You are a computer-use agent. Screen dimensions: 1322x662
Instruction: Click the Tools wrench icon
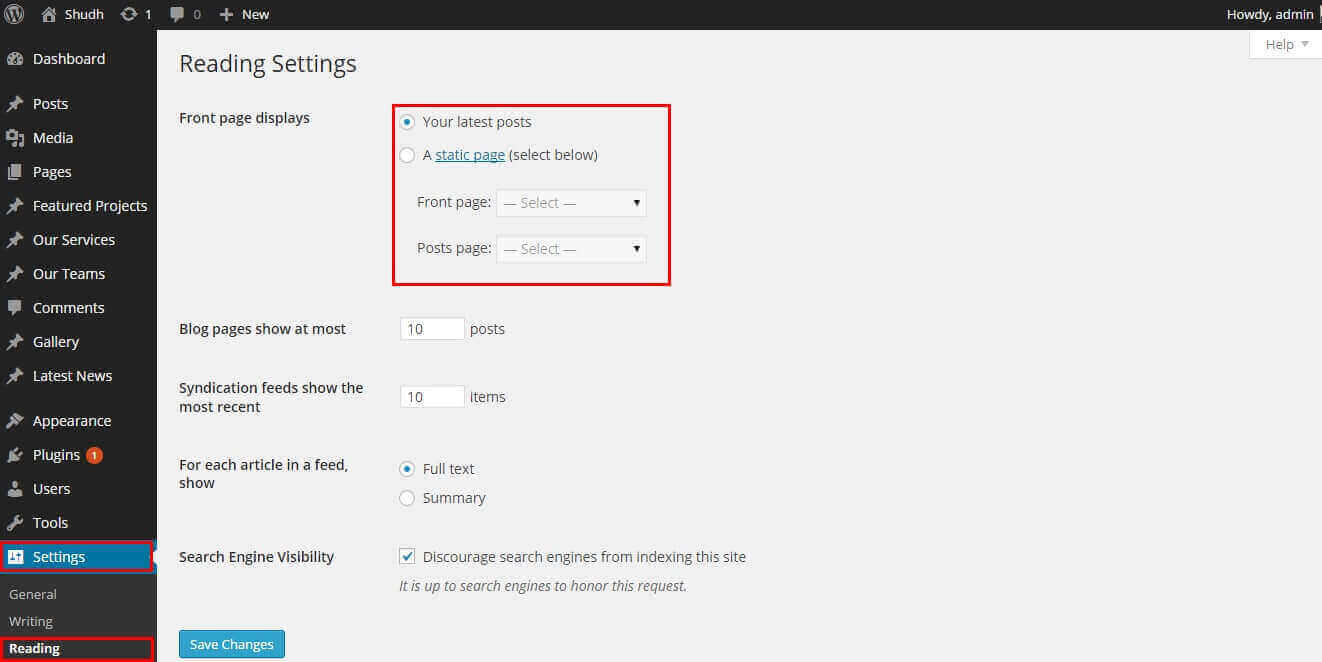15,523
